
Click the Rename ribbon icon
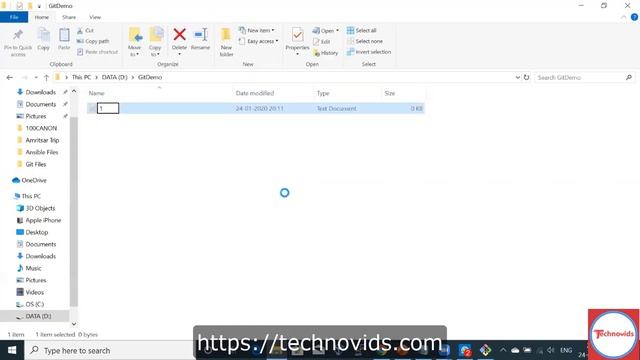coord(200,40)
